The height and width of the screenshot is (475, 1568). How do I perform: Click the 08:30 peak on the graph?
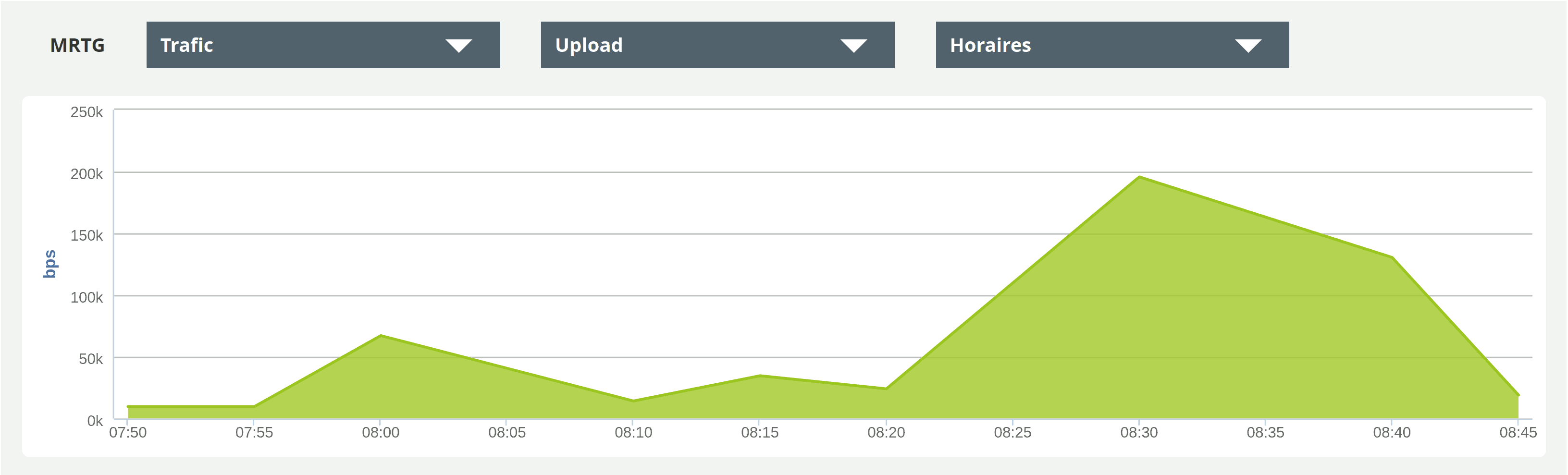click(x=1139, y=177)
